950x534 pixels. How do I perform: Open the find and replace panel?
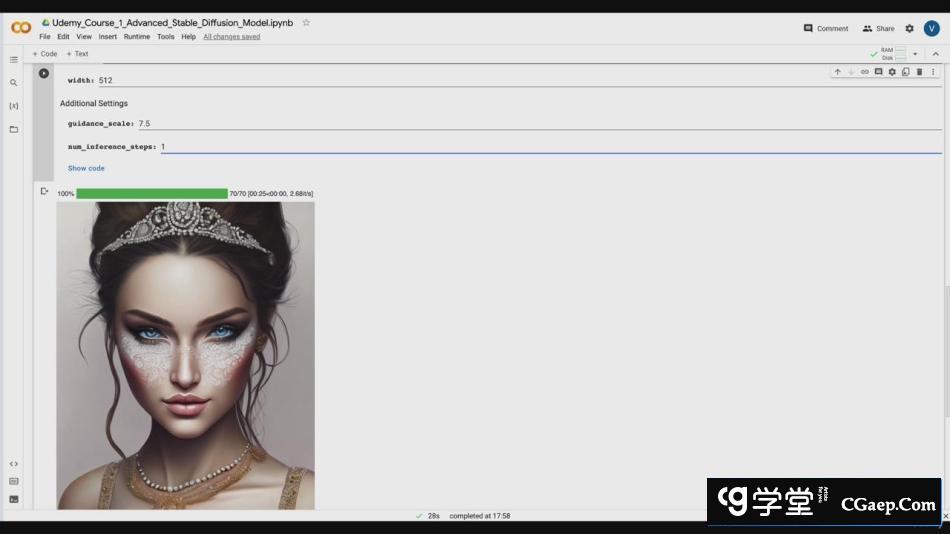(14, 83)
